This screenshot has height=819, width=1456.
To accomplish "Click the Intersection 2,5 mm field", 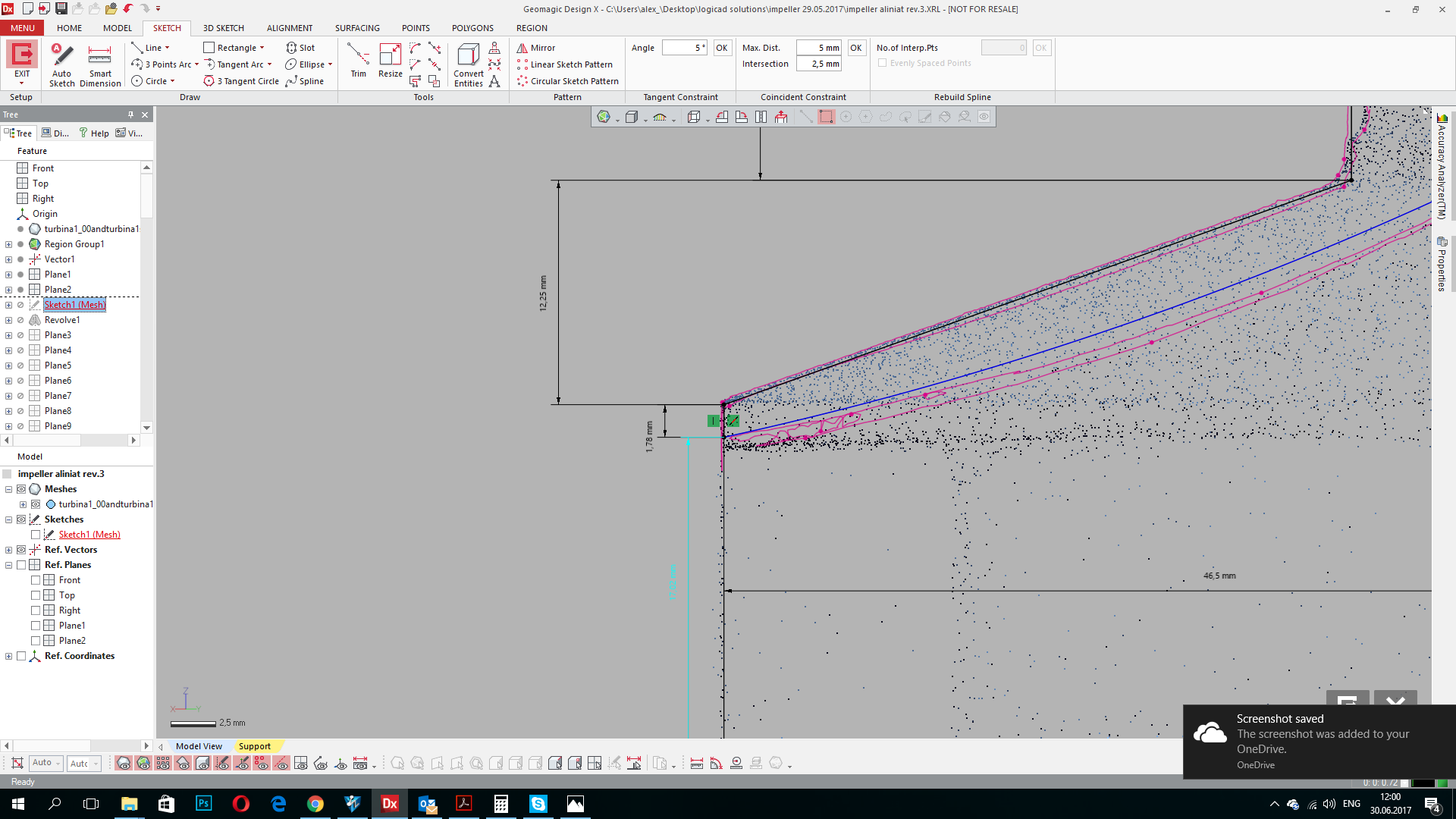I will [819, 64].
